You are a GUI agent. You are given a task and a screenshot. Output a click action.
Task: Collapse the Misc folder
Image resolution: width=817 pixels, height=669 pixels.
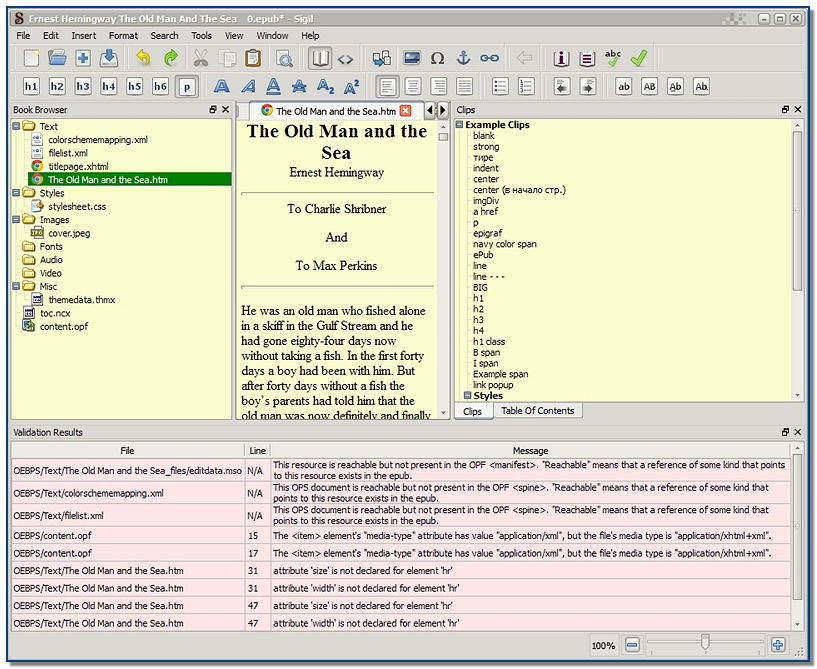[16, 286]
